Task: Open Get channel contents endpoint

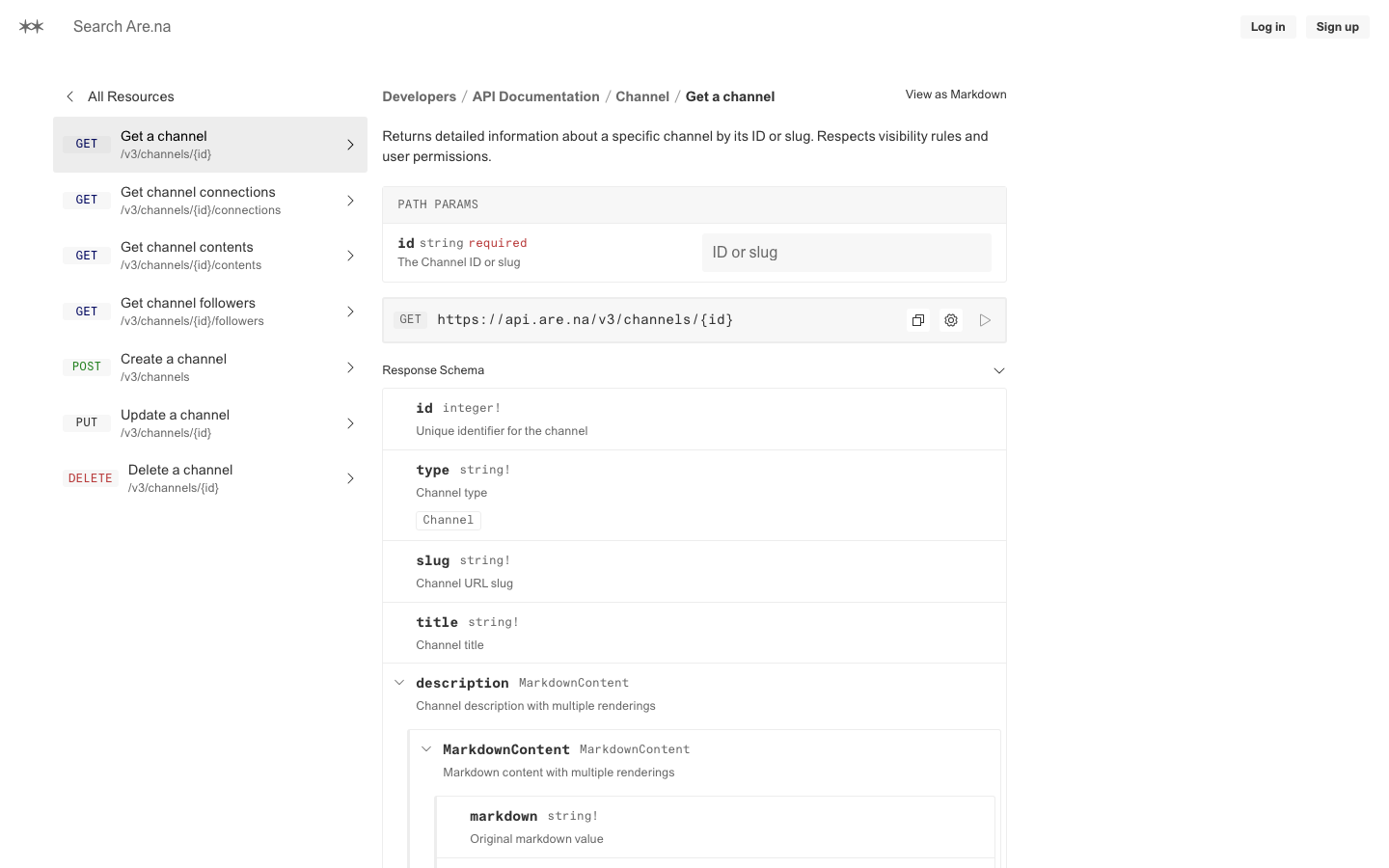Action: (x=210, y=256)
